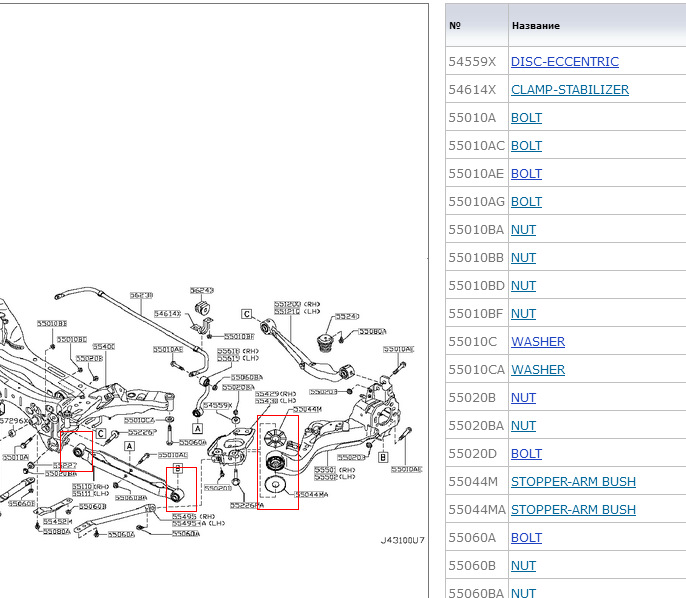This screenshot has width=686, height=598.
Task: Click diagram label 55502 (LH) under trailing arm
Action: pos(335,477)
